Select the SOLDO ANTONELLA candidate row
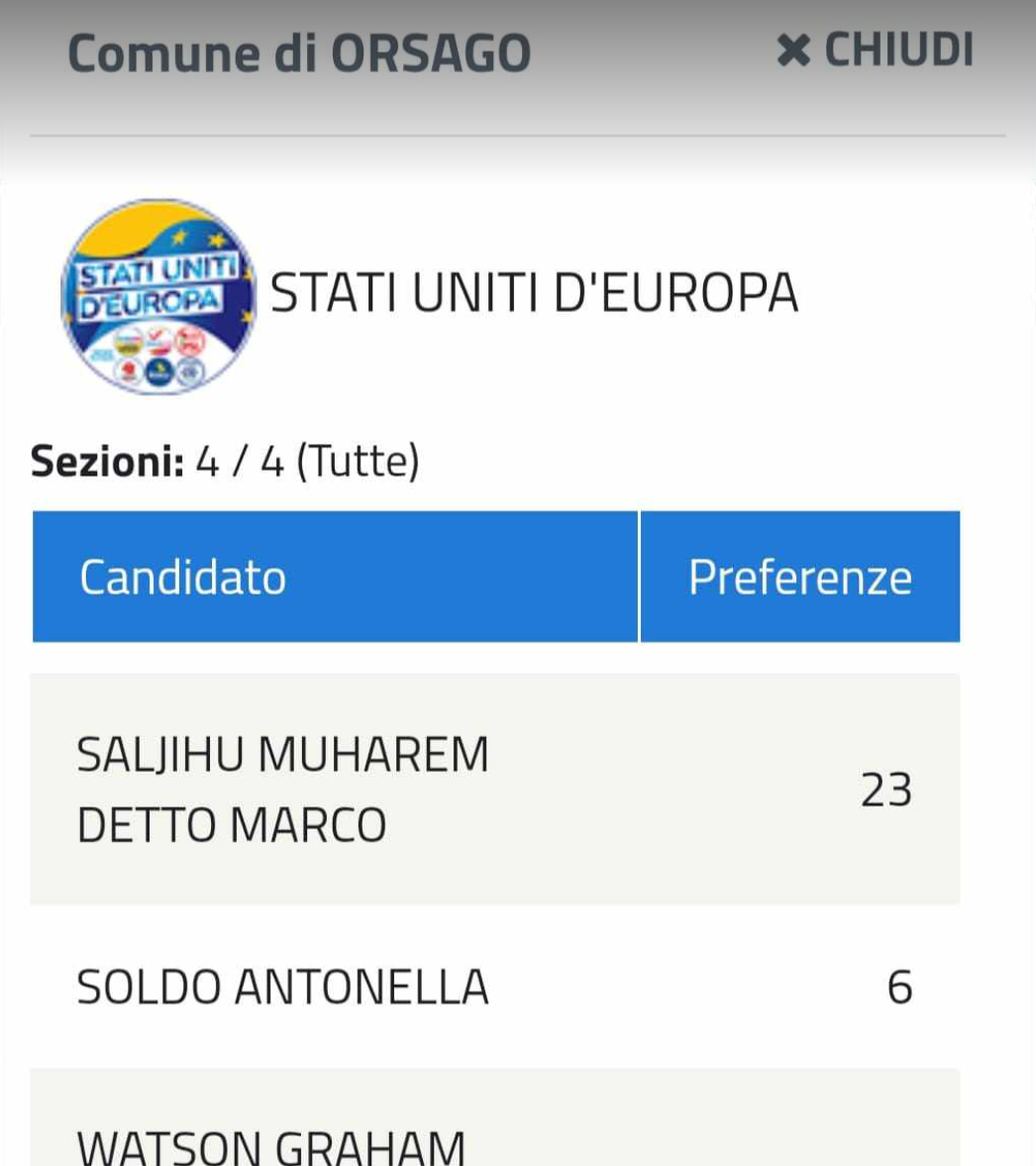 coord(494,987)
